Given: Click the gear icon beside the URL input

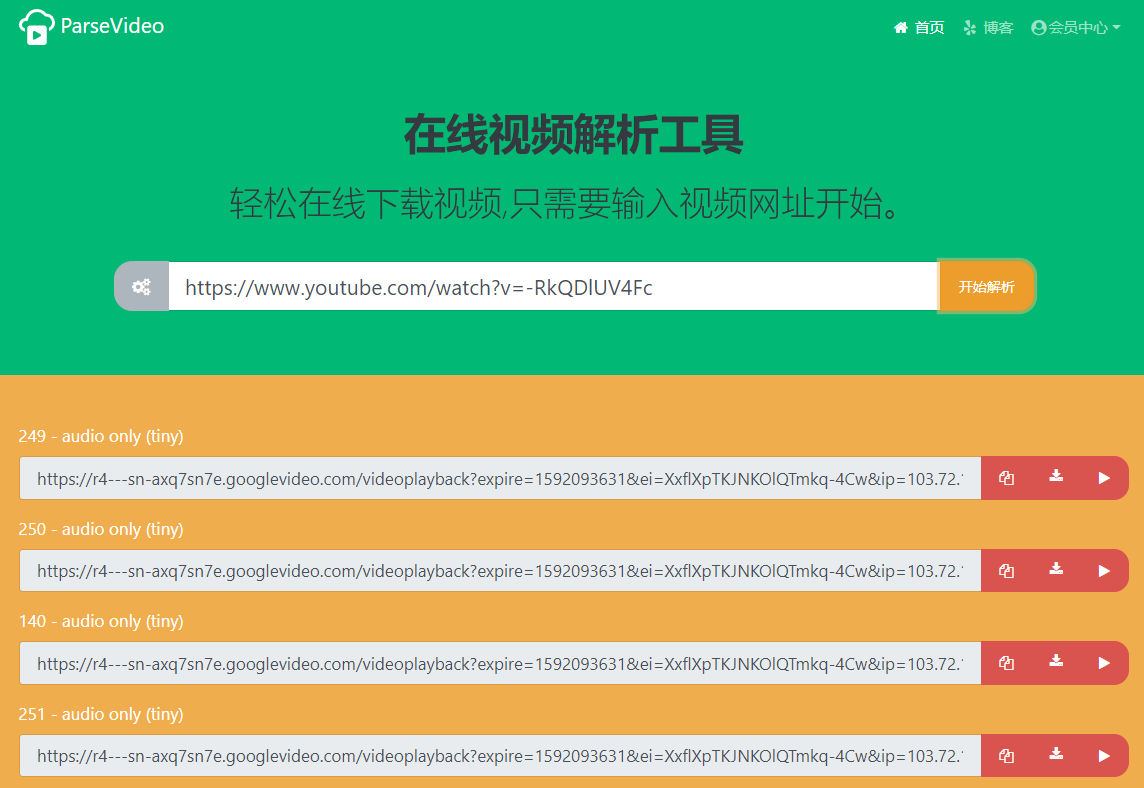Looking at the screenshot, I should (141, 287).
